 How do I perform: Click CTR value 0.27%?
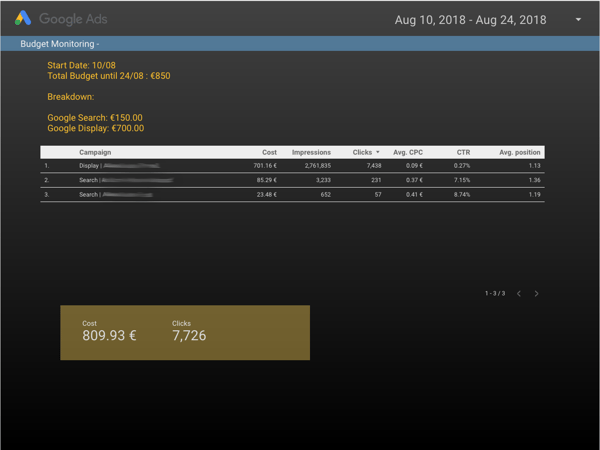pyautogui.click(x=462, y=166)
